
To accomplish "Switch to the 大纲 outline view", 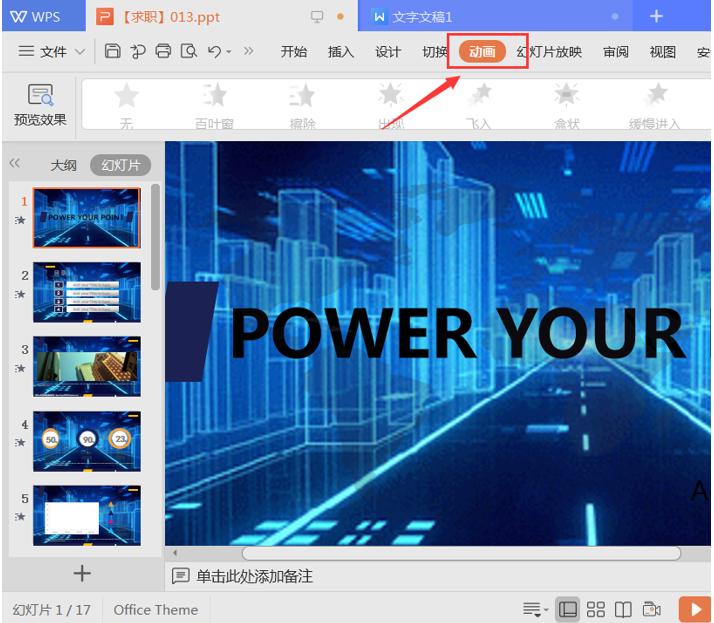I will coord(63,165).
